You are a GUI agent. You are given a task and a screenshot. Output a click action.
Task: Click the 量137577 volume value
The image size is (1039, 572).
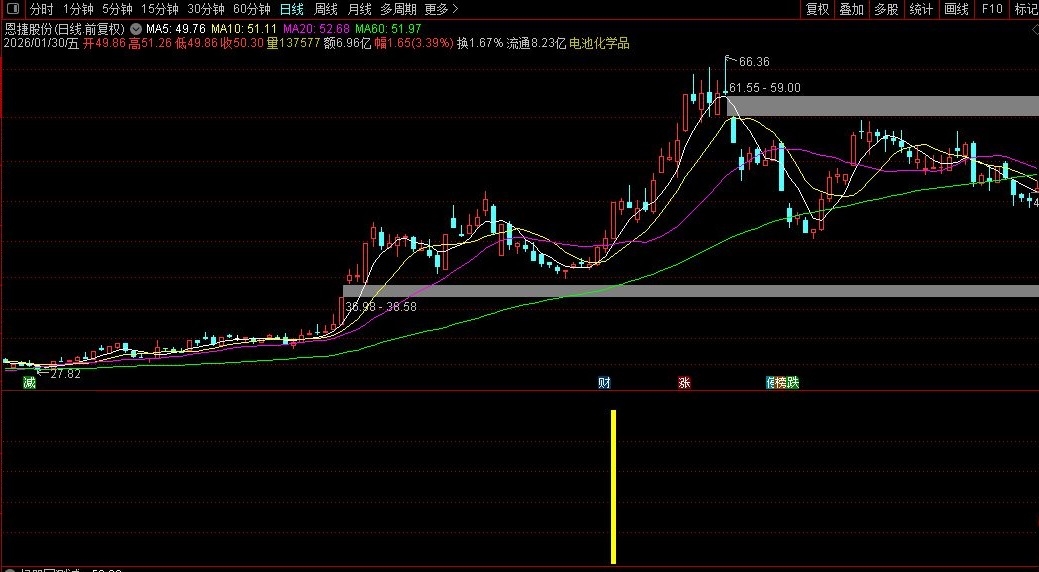293,44
